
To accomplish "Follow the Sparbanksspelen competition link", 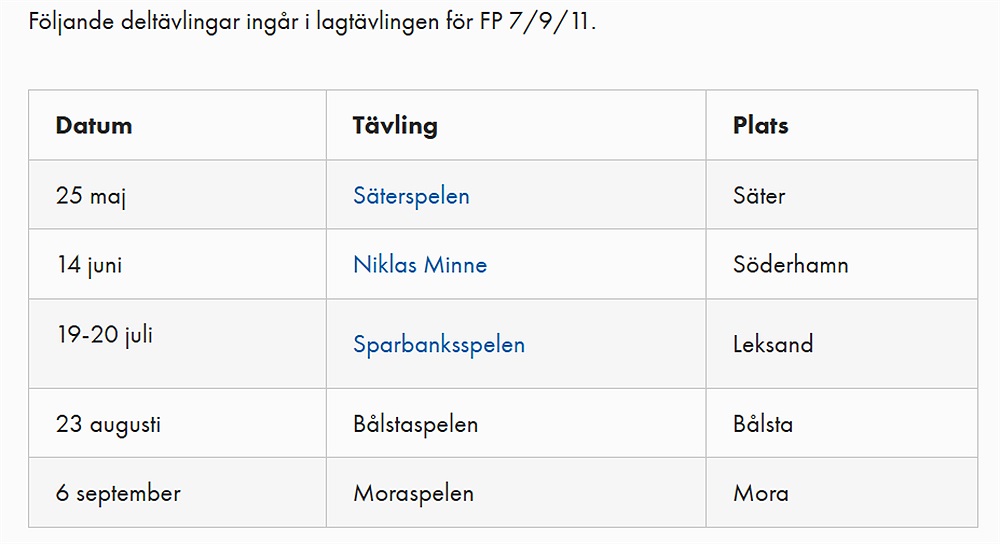I will tap(438, 344).
